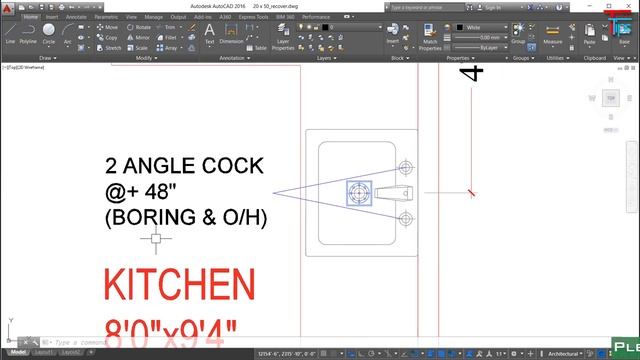Open Layer Properties manager
This screenshot has height=360, width=640.
tap(283, 37)
